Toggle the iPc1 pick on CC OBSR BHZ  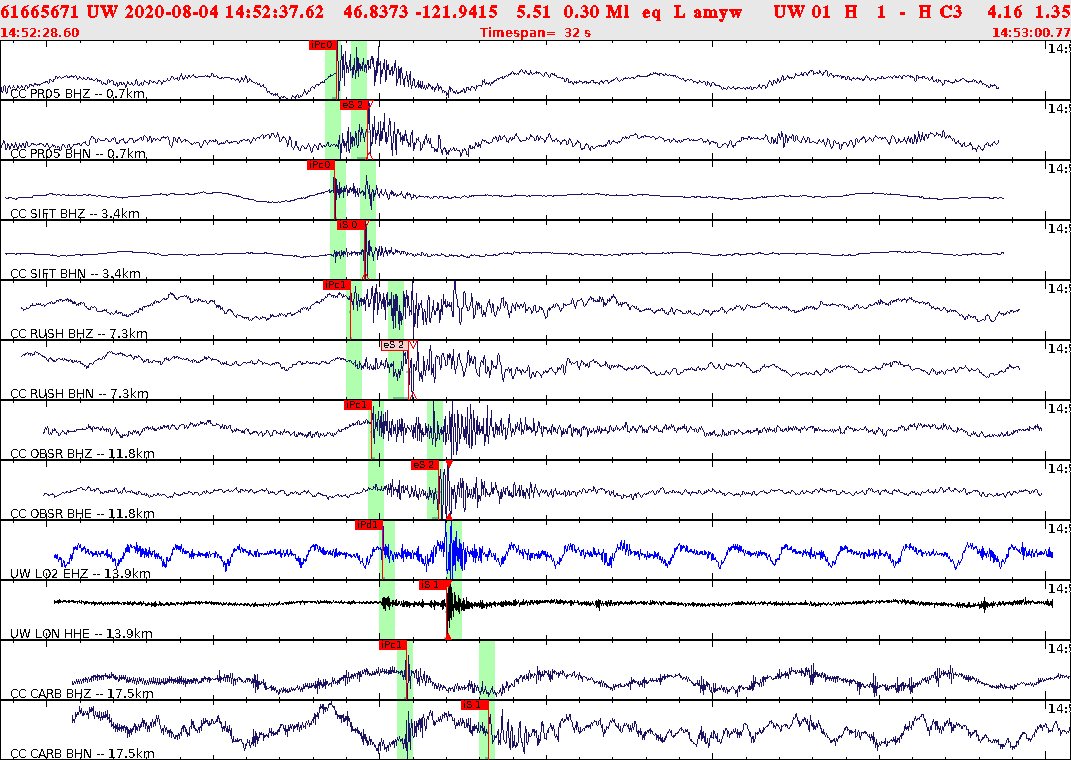tap(360, 405)
